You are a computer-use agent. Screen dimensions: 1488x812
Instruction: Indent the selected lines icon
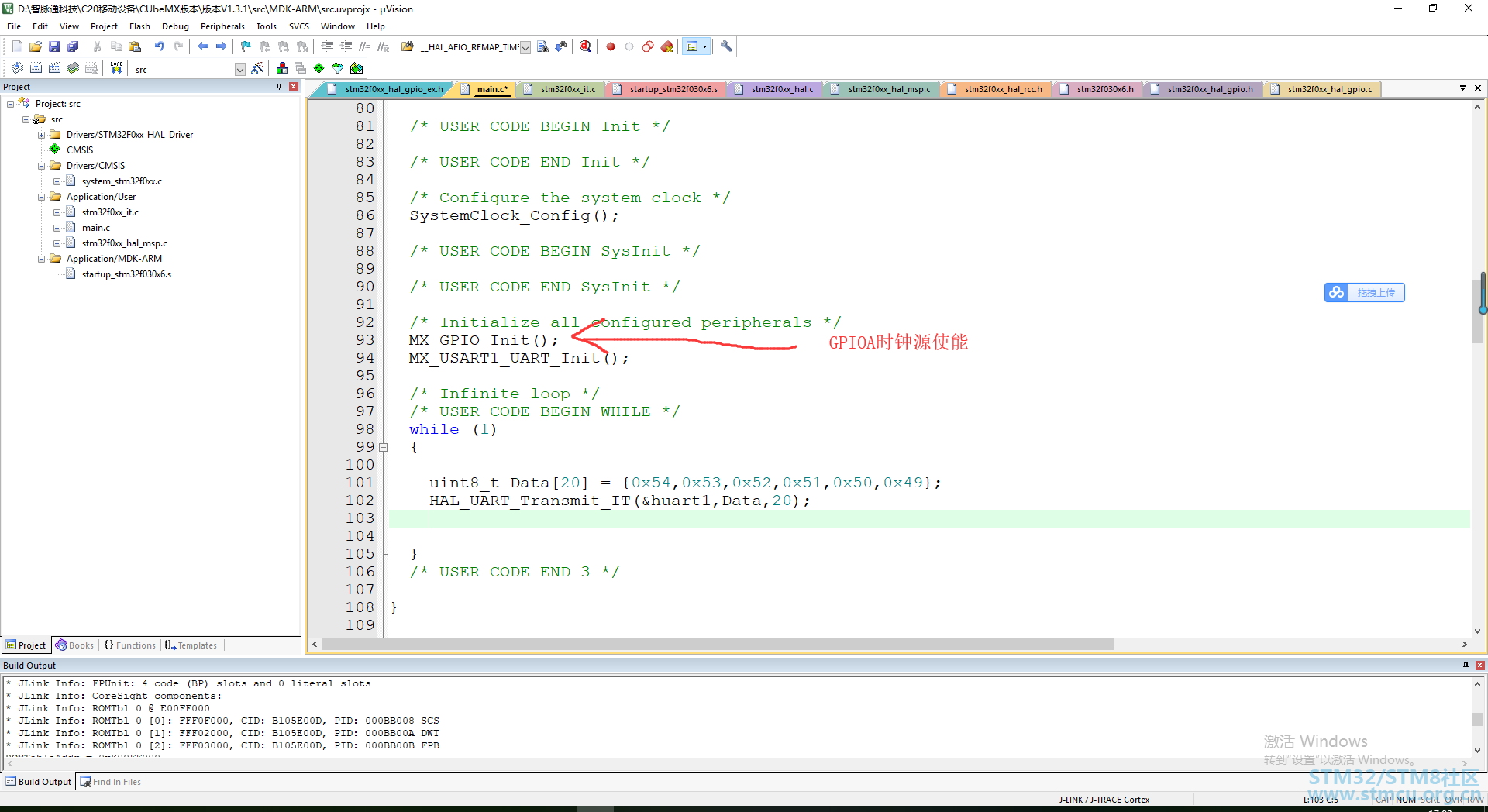pos(328,46)
